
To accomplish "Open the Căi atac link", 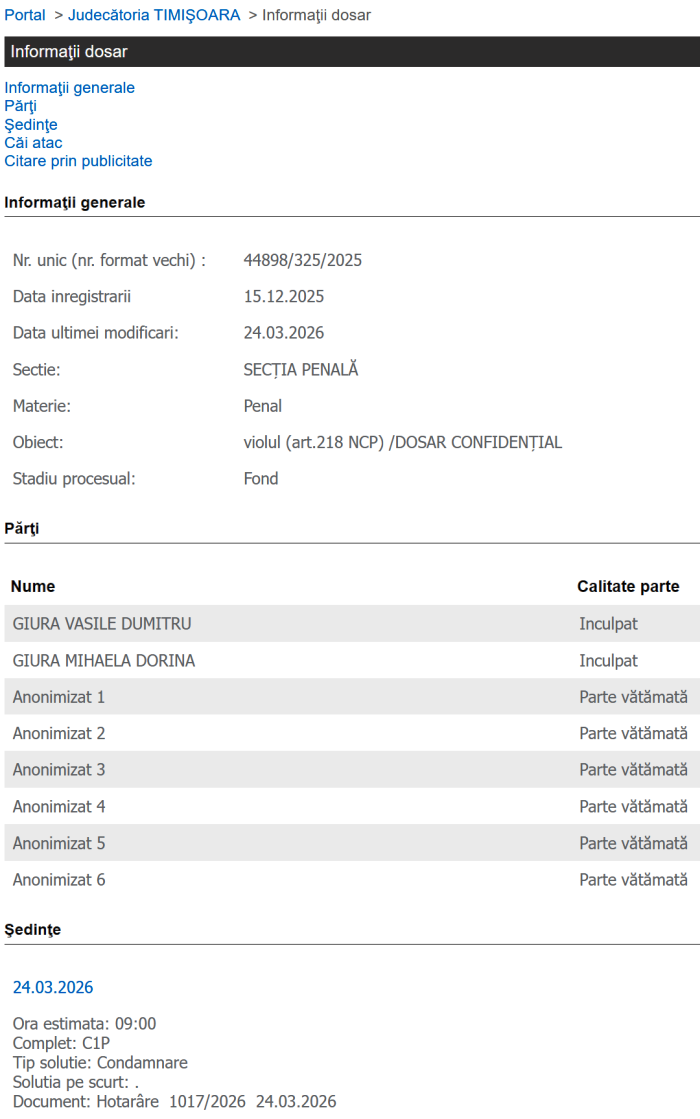I will [x=33, y=143].
